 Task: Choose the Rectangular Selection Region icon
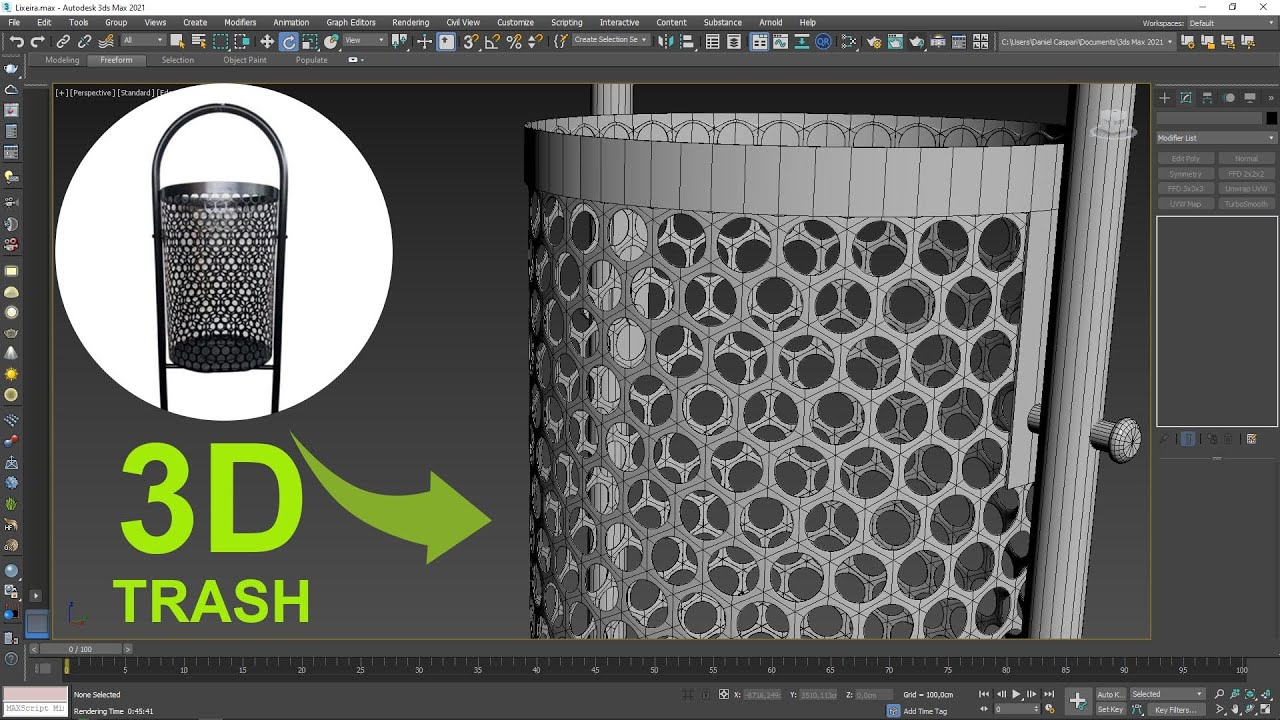pyautogui.click(x=220, y=41)
